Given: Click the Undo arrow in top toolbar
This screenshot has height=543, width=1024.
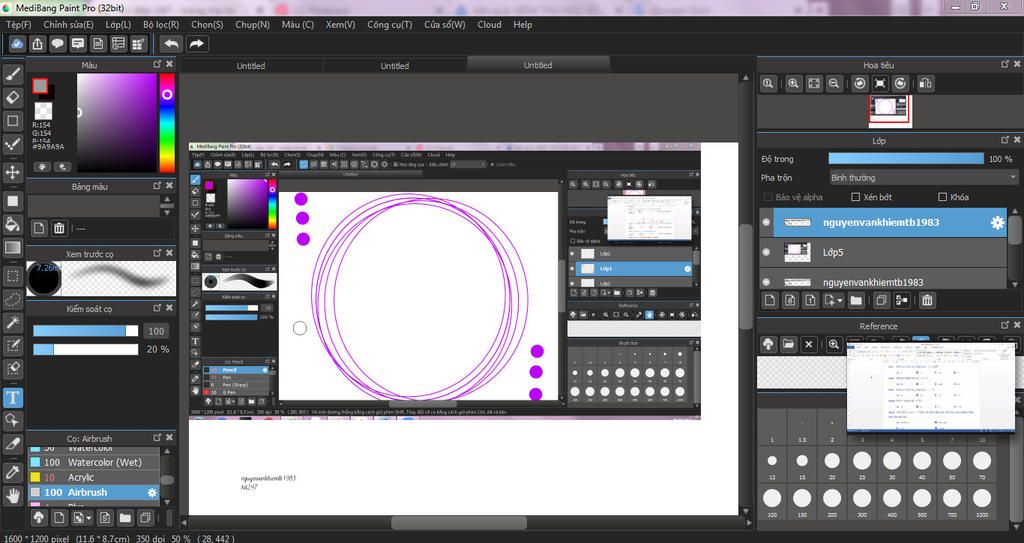Looking at the screenshot, I should click(172, 44).
